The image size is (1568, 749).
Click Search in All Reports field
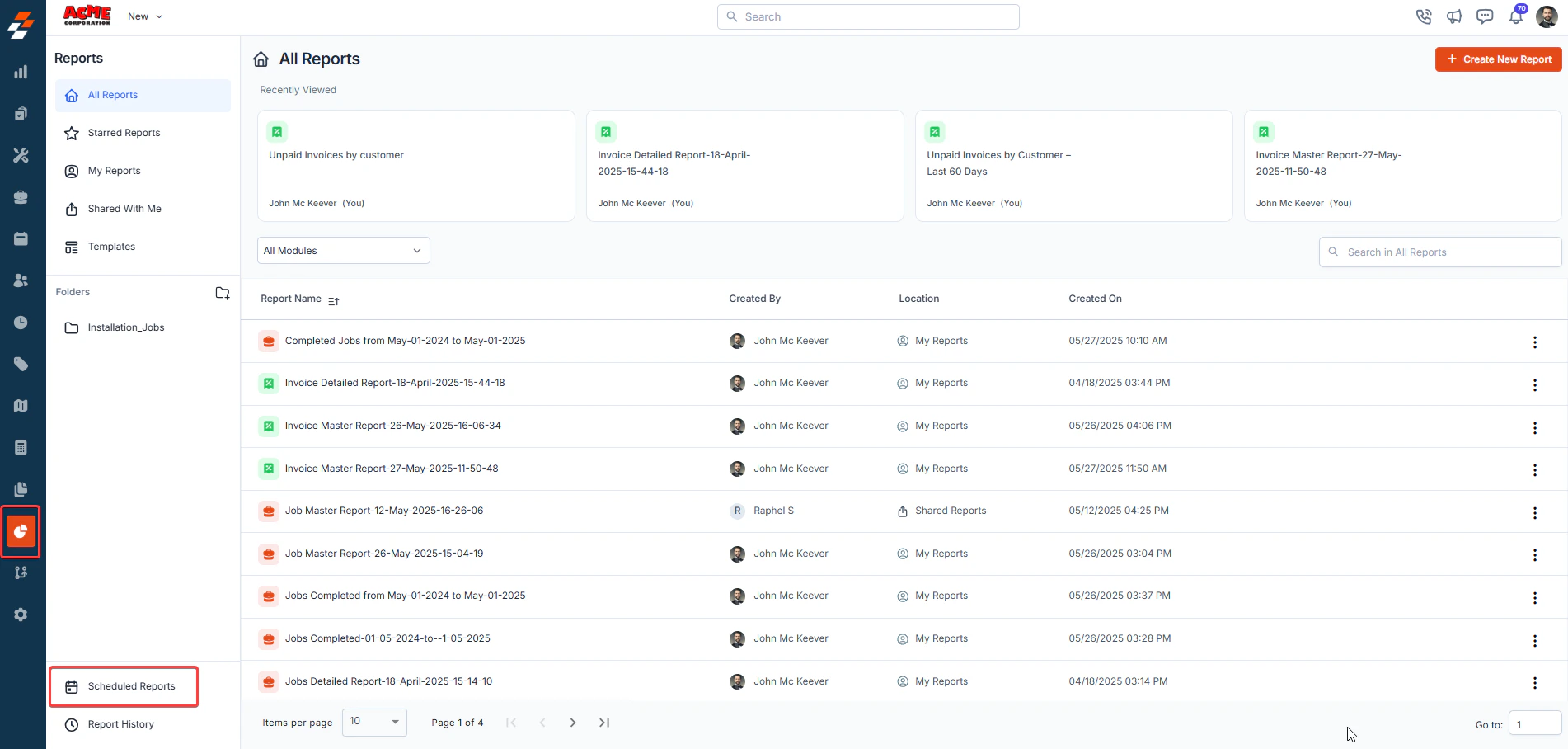pos(1440,252)
